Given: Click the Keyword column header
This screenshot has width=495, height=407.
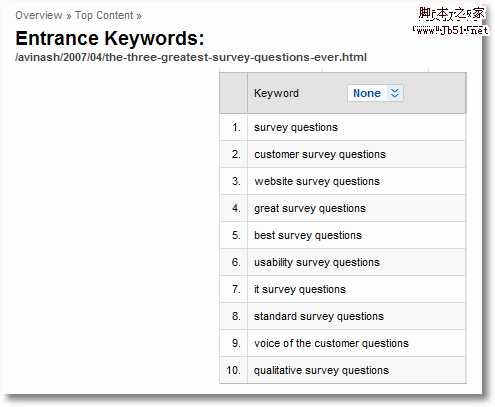Looking at the screenshot, I should [x=276, y=93].
